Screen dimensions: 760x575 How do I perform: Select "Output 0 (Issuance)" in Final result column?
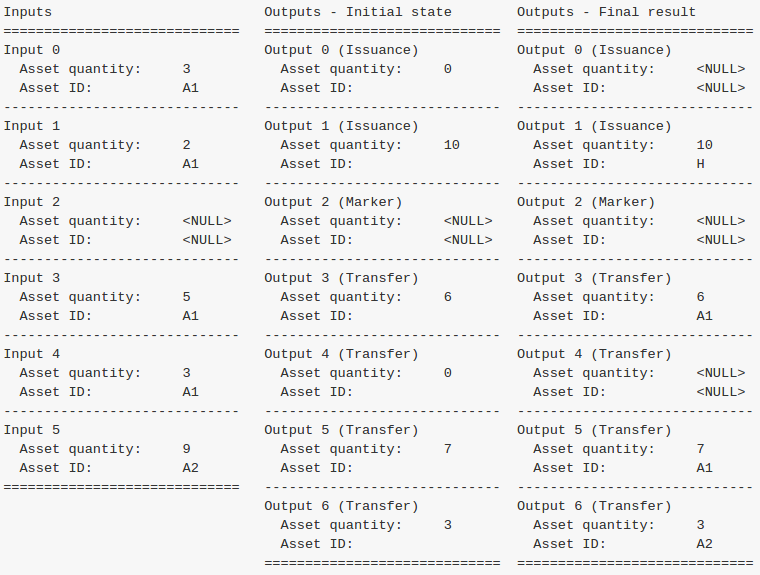[x=594, y=50]
